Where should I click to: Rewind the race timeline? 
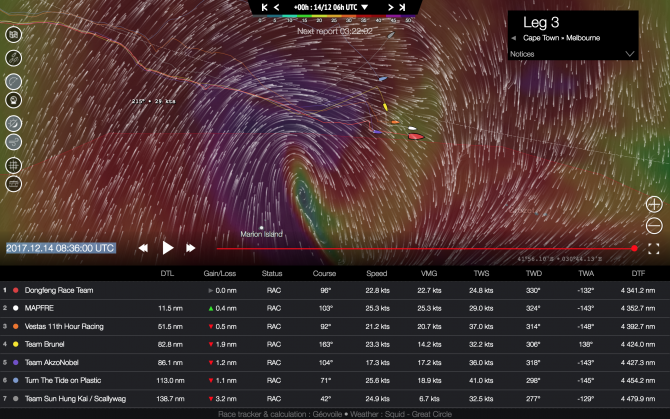point(143,247)
